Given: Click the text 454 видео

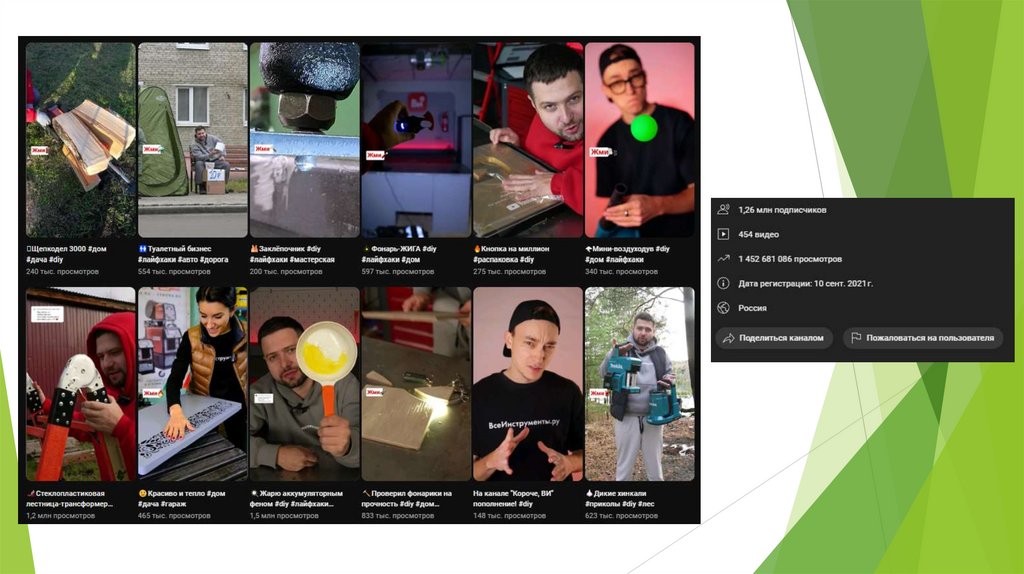Looking at the screenshot, I should [758, 234].
